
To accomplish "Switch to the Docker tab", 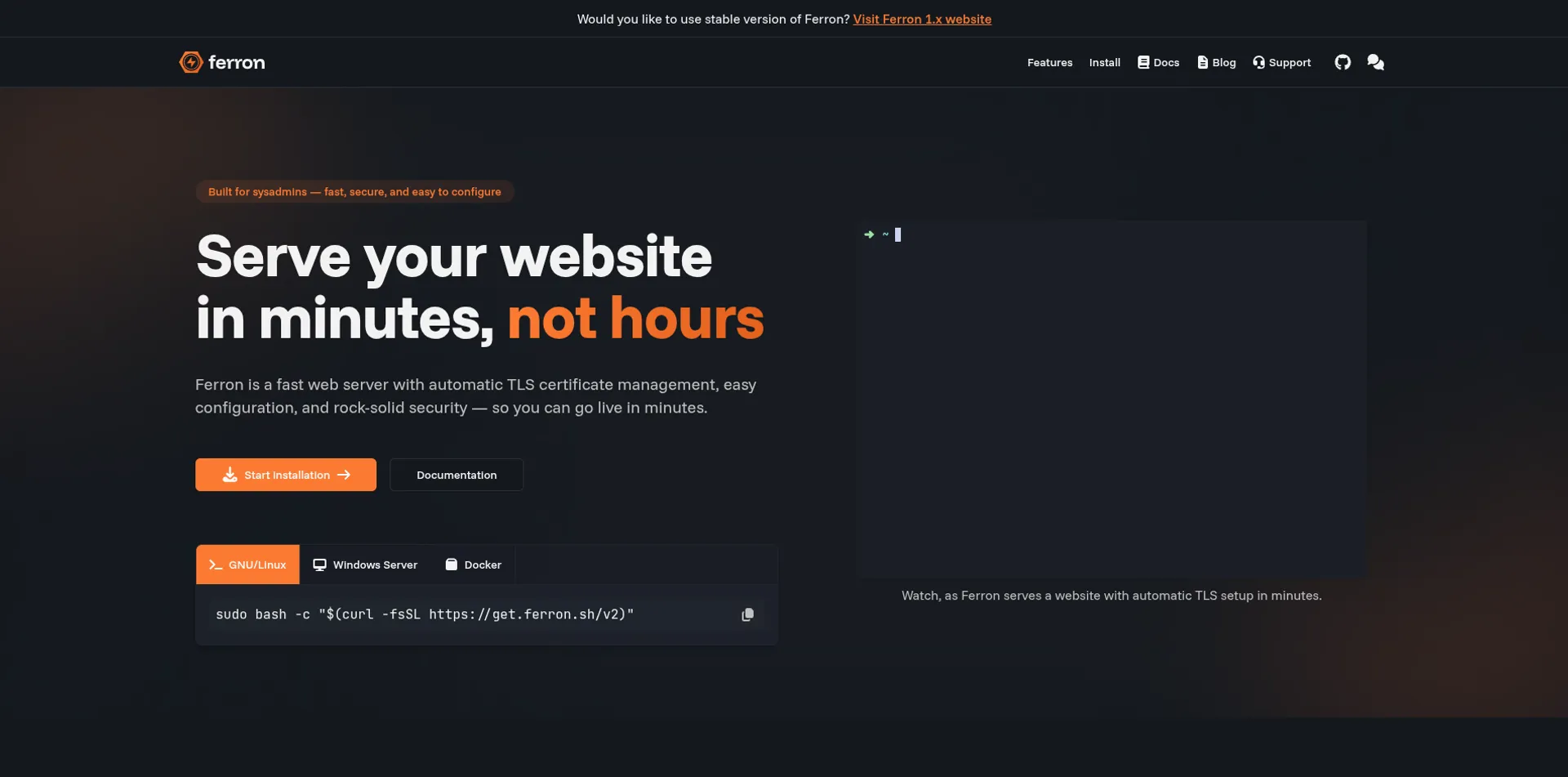I will coord(474,565).
